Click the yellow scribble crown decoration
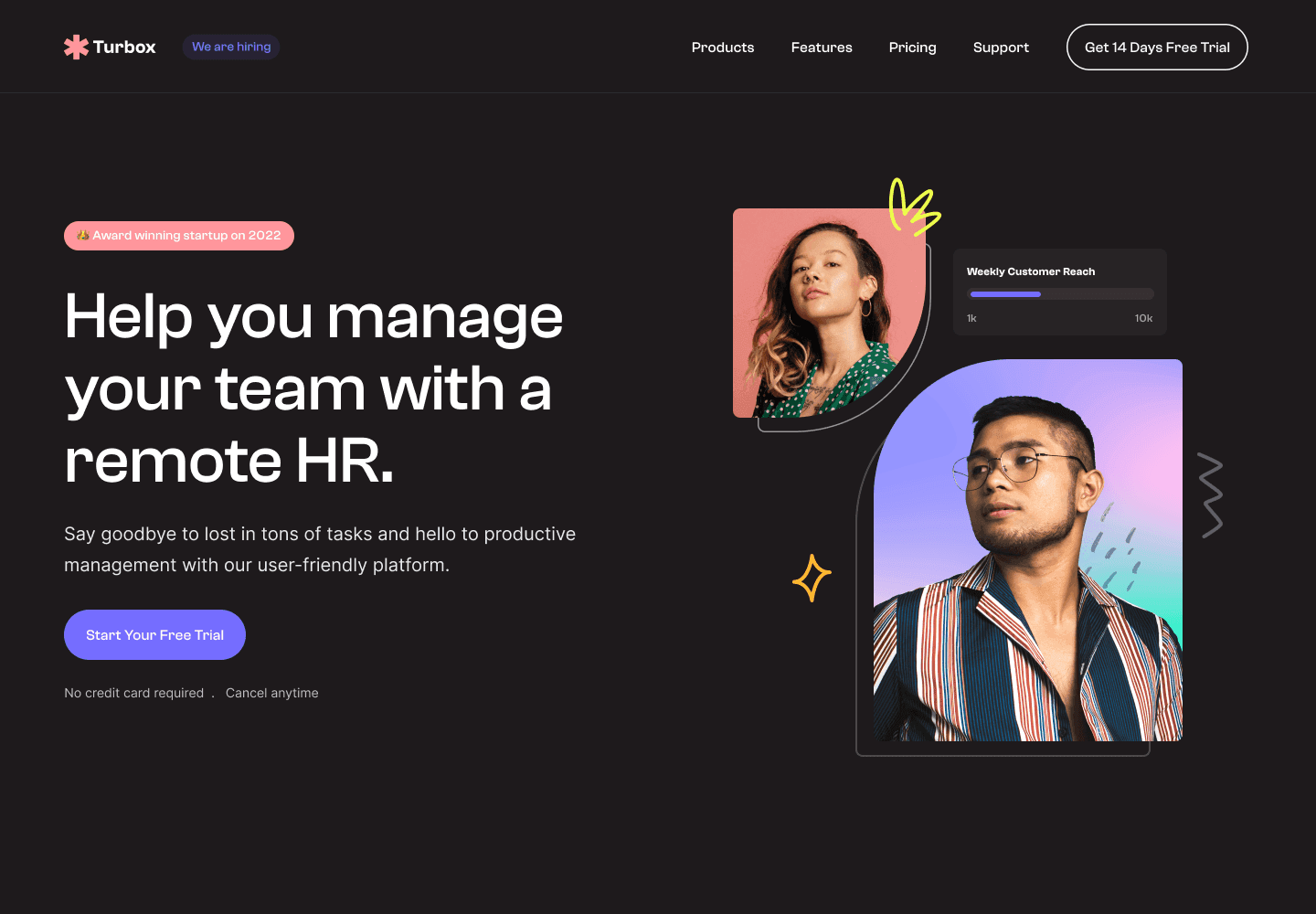1316x914 pixels. tap(914, 206)
